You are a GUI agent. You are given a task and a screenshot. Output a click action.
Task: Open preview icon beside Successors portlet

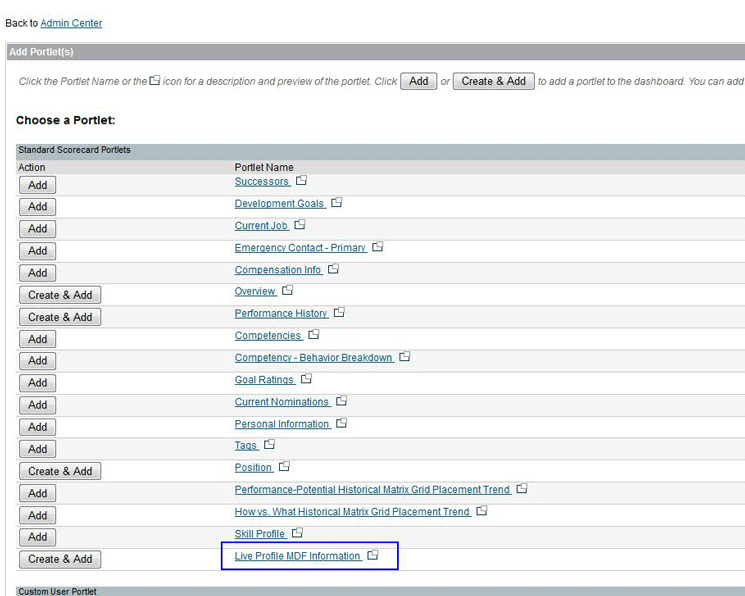301,181
